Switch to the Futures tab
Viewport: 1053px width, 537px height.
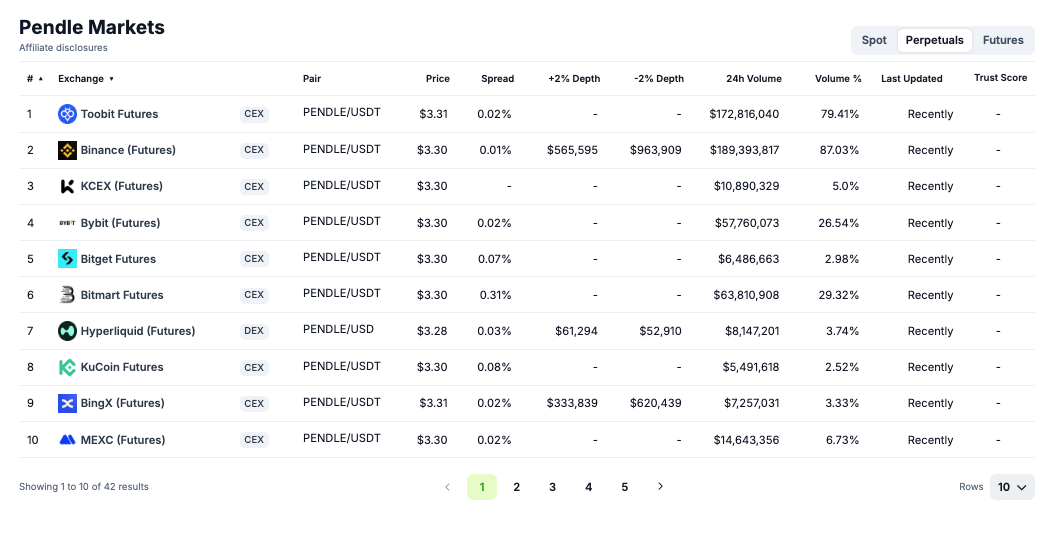tap(1003, 40)
